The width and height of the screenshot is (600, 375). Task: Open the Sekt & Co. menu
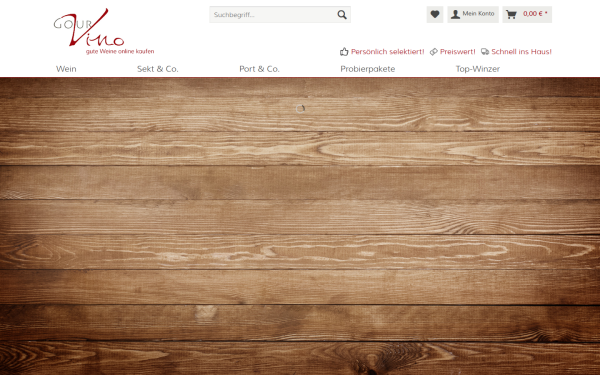(158, 69)
